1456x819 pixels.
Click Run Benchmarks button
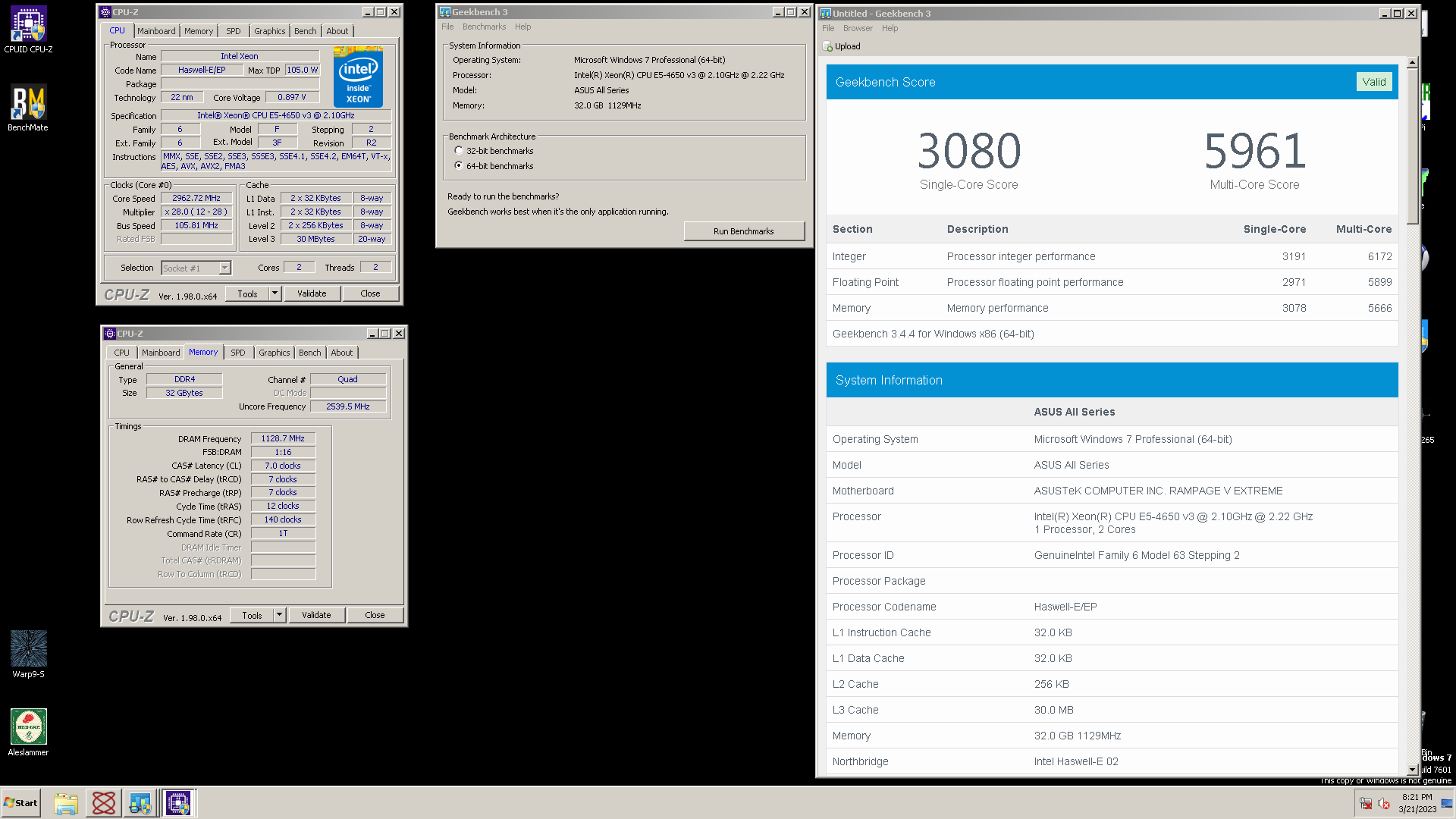pos(743,231)
